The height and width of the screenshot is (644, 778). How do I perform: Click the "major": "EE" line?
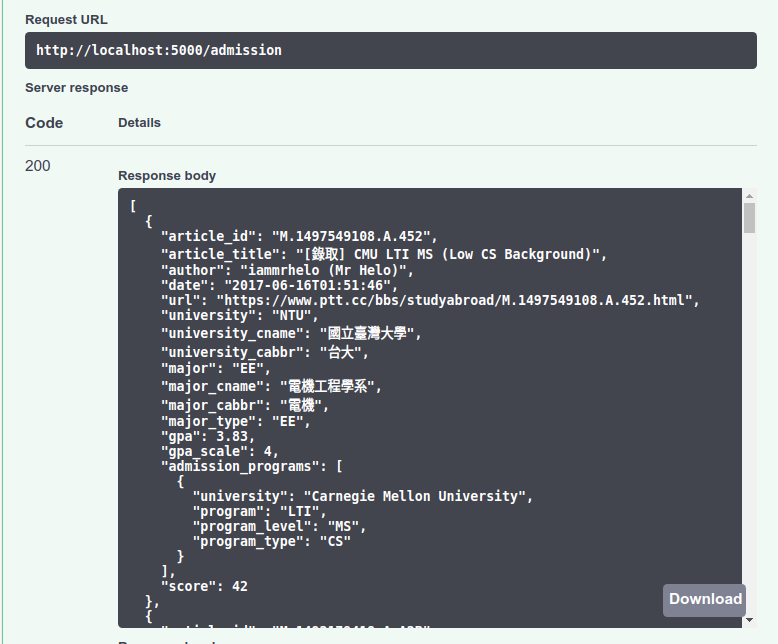click(215, 369)
